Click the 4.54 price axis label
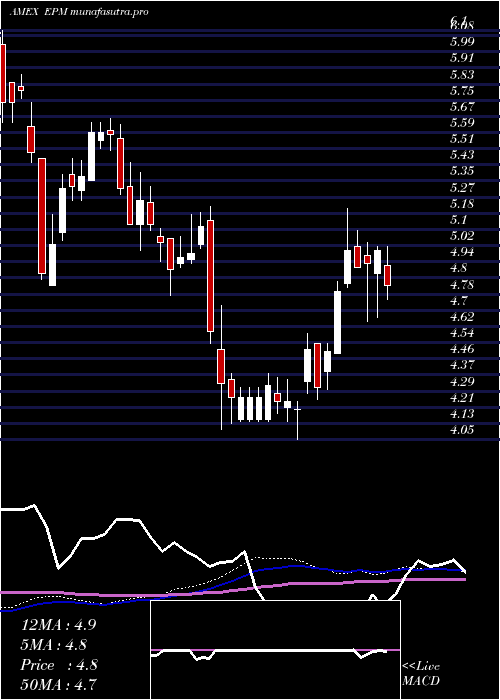 [x=462, y=333]
